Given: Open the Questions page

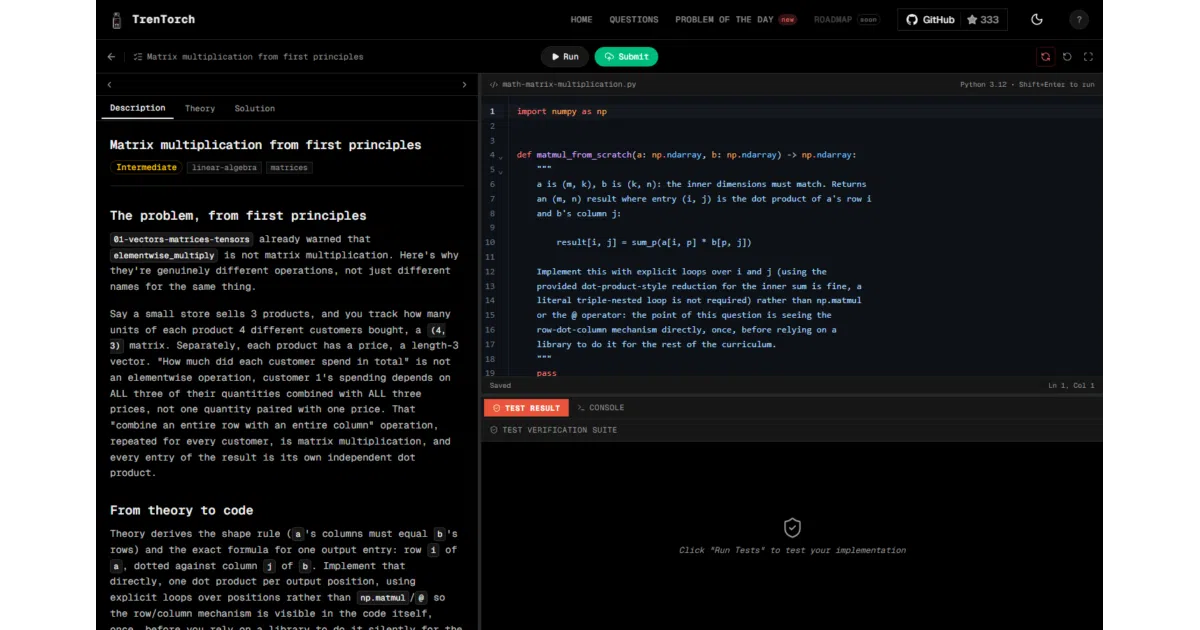Looking at the screenshot, I should pos(634,19).
